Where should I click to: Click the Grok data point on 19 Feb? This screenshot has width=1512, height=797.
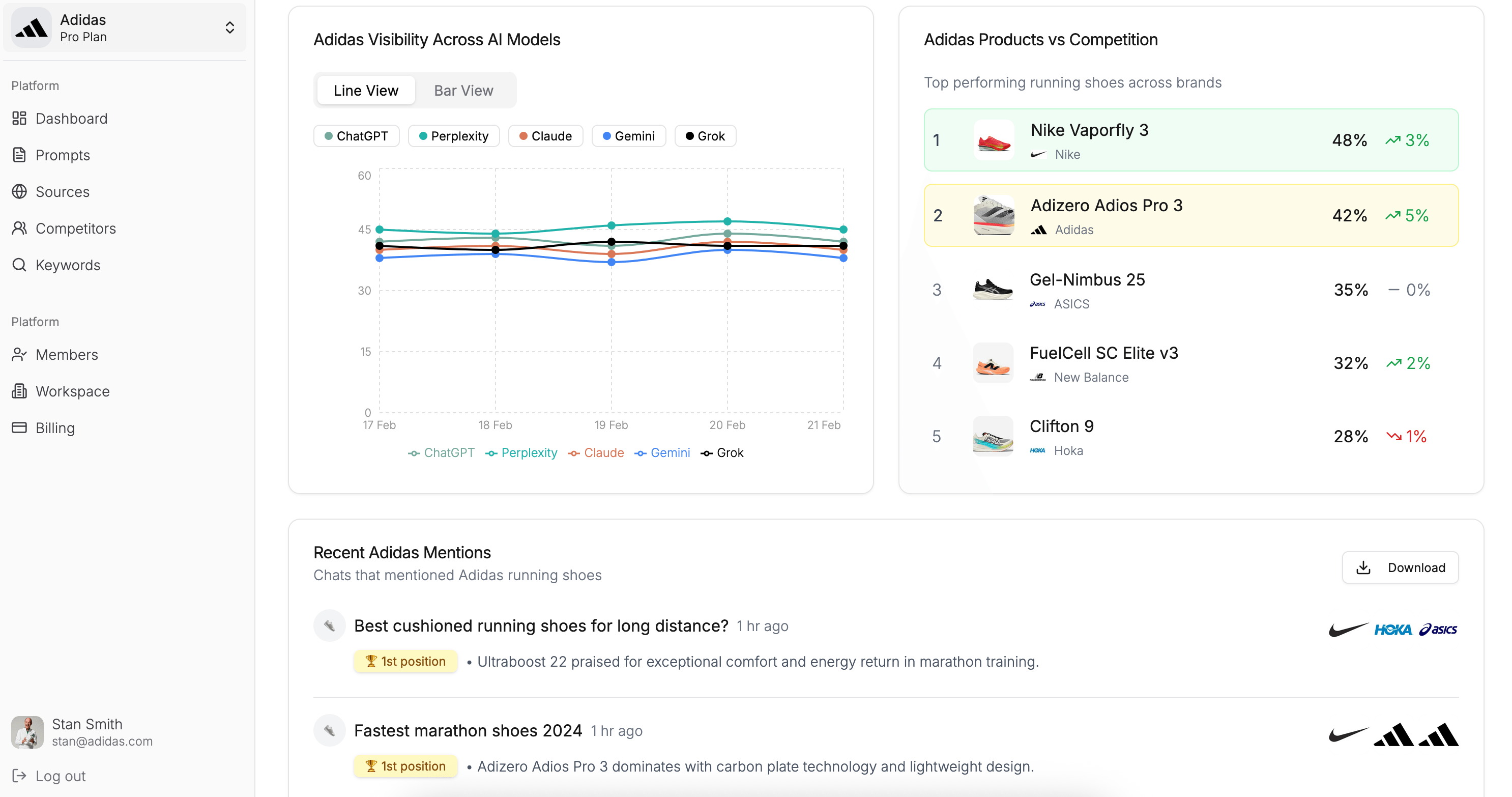click(612, 241)
